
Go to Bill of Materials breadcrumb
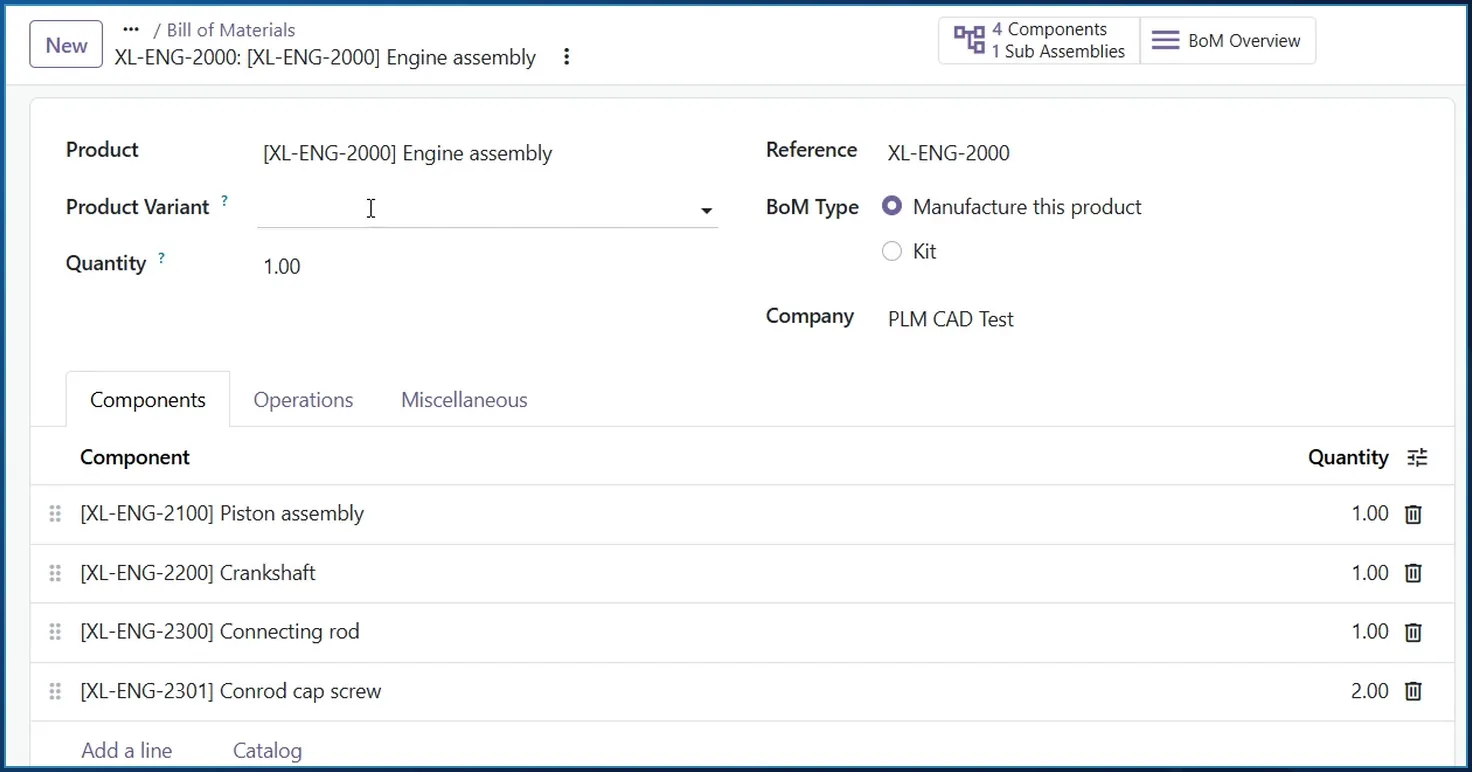point(231,30)
